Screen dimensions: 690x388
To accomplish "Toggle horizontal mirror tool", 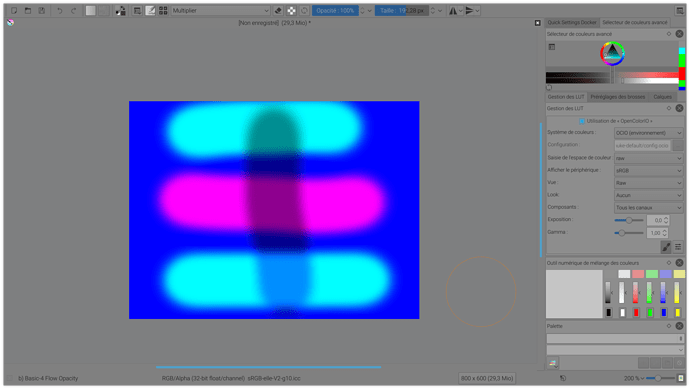I will (x=453, y=11).
